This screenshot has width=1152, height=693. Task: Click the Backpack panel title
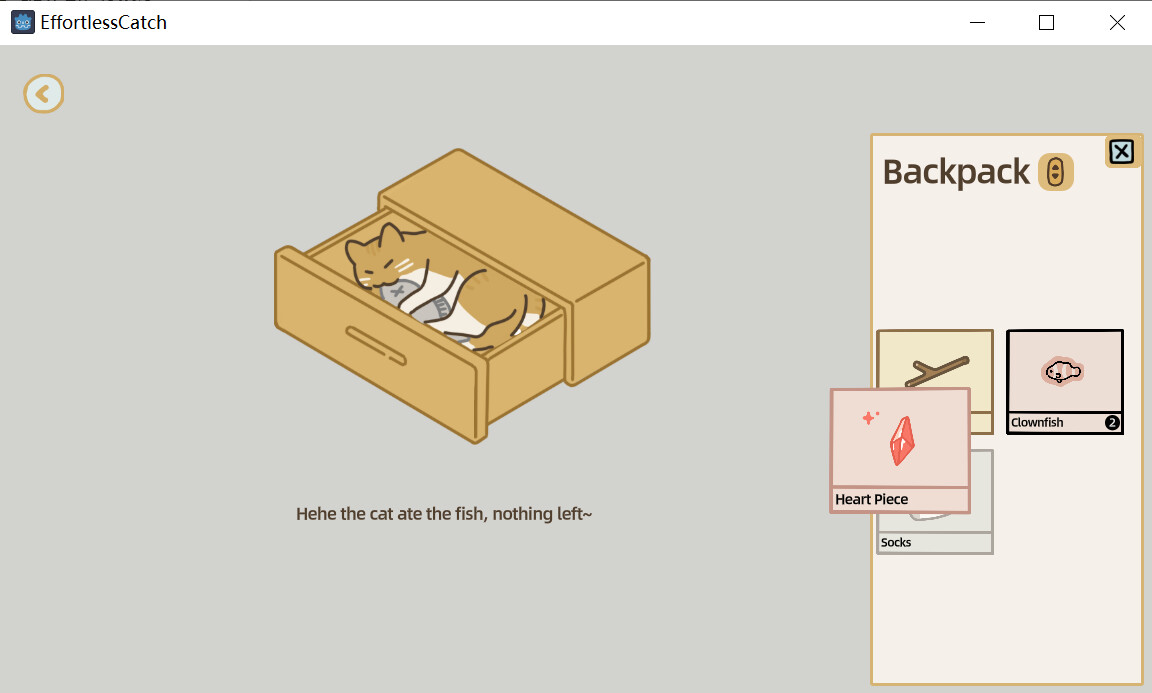954,172
